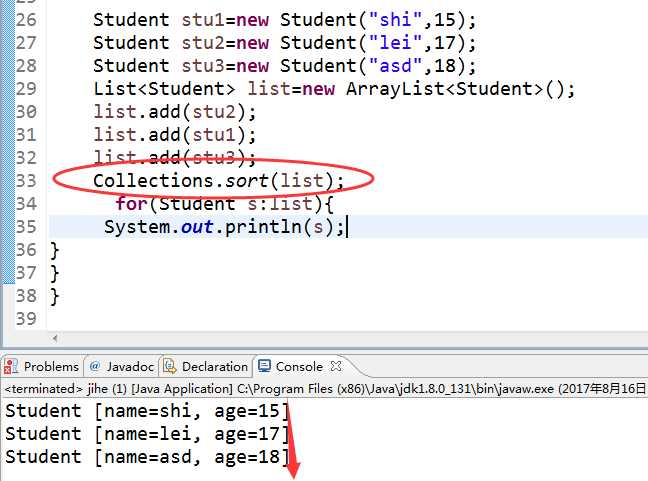
Task: Click the "shi" string literal
Action: pos(395,19)
